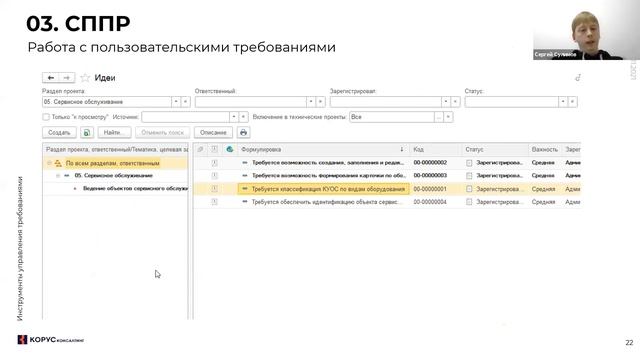Click status icon in row 00-00000002
Viewport: 640px width, 360px height.
click(469, 163)
